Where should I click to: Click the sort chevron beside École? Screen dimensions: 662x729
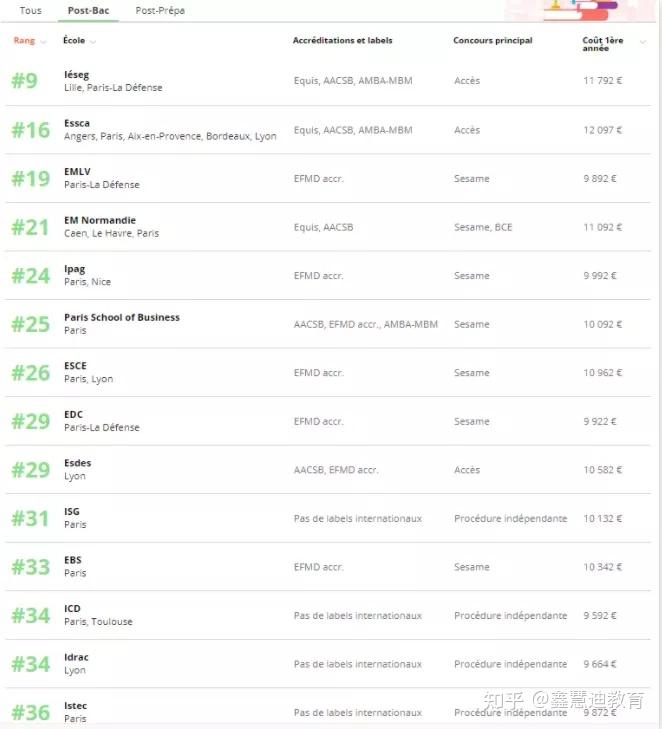click(93, 41)
